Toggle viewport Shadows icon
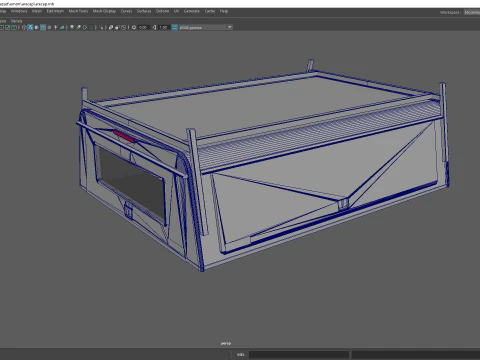 [62, 27]
